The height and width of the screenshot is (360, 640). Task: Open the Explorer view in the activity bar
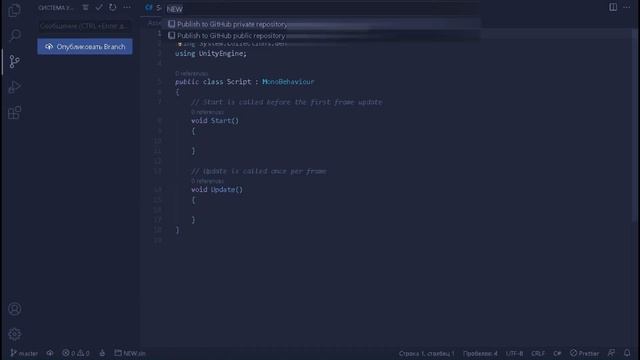click(x=15, y=10)
